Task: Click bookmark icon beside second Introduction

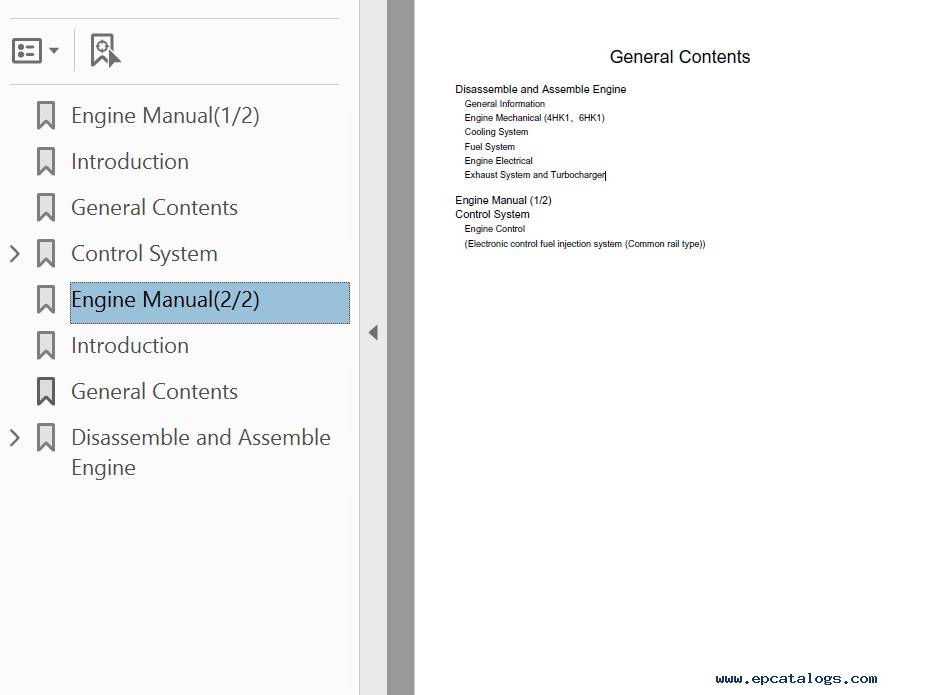Action: pyautogui.click(x=46, y=346)
